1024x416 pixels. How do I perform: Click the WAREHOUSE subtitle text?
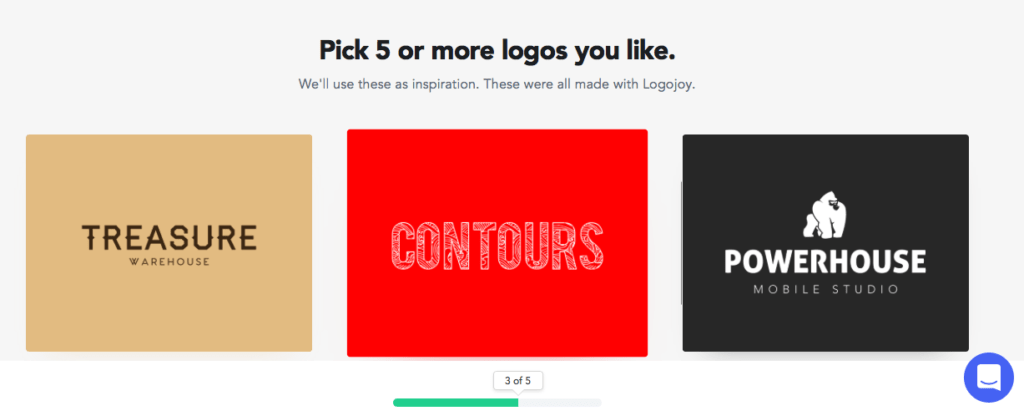pos(170,262)
